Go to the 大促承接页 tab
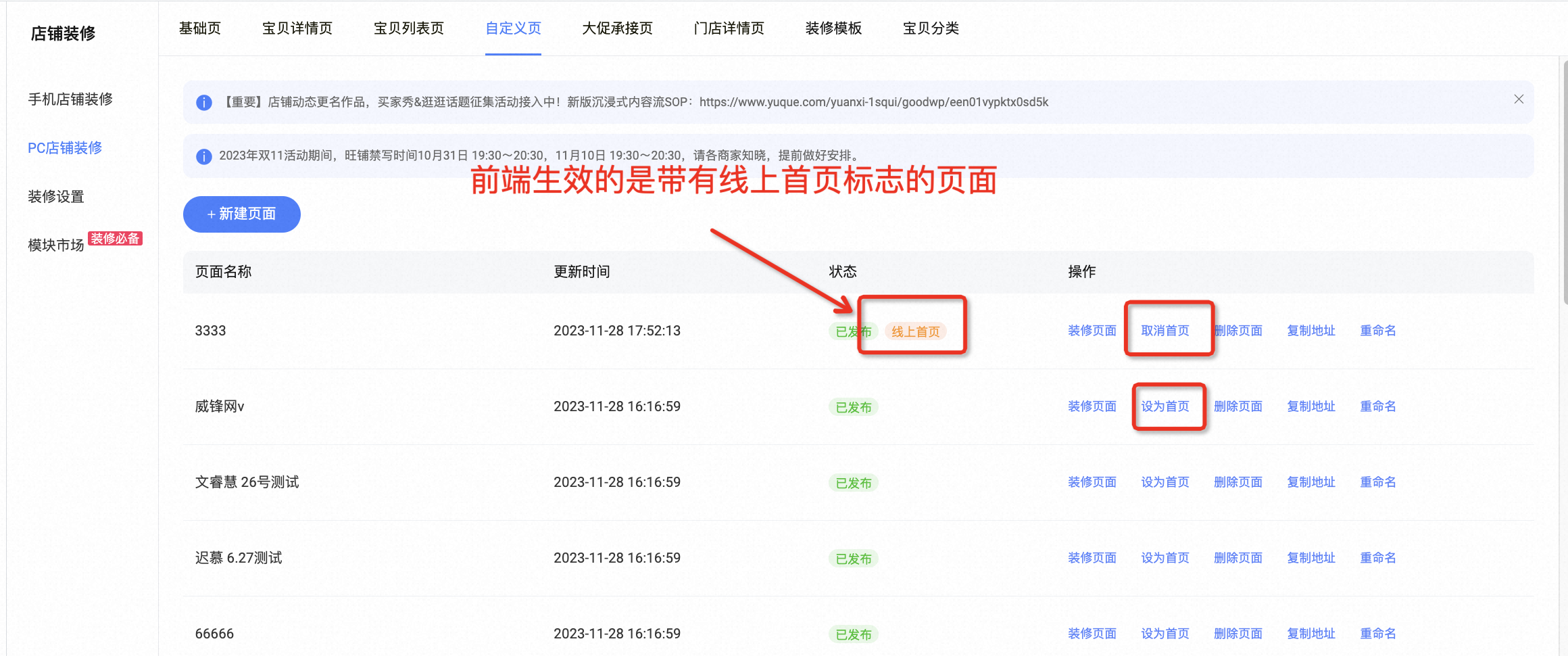 coord(618,28)
